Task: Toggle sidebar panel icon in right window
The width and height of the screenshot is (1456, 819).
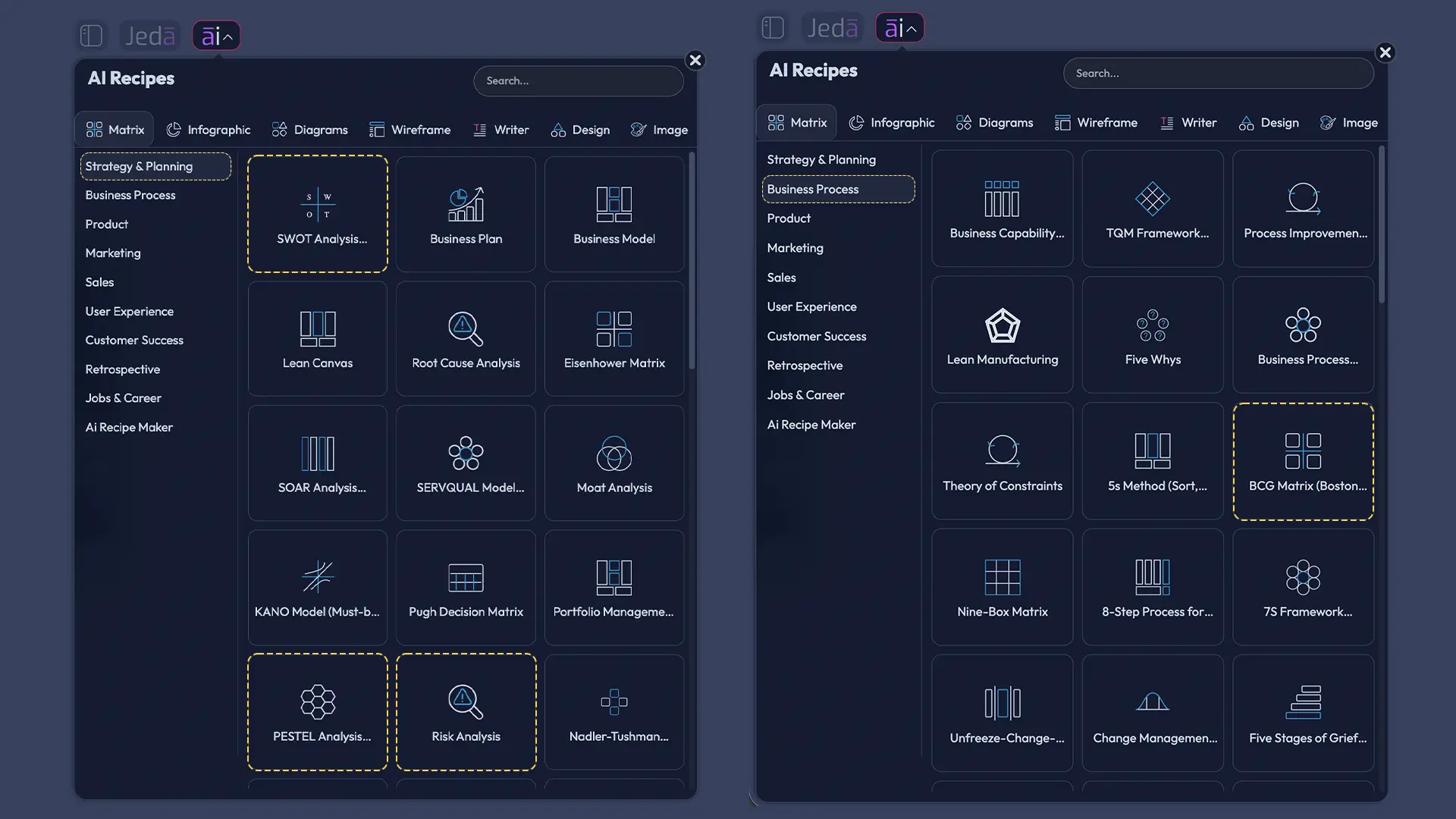Action: click(773, 28)
